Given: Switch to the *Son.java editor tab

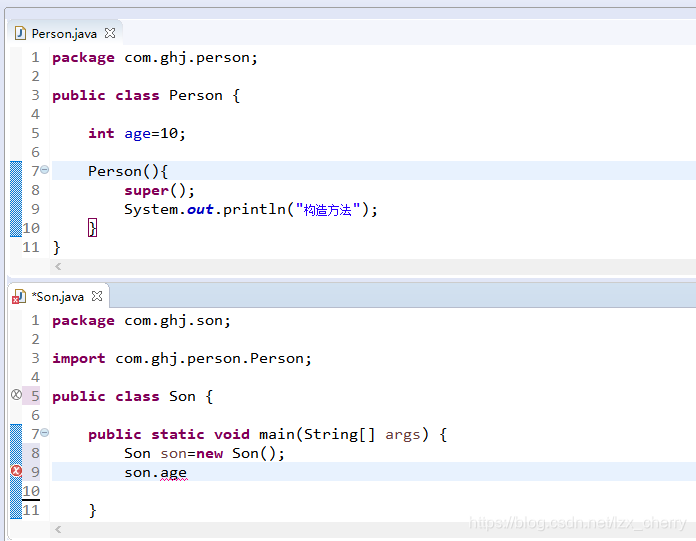Looking at the screenshot, I should [58, 296].
